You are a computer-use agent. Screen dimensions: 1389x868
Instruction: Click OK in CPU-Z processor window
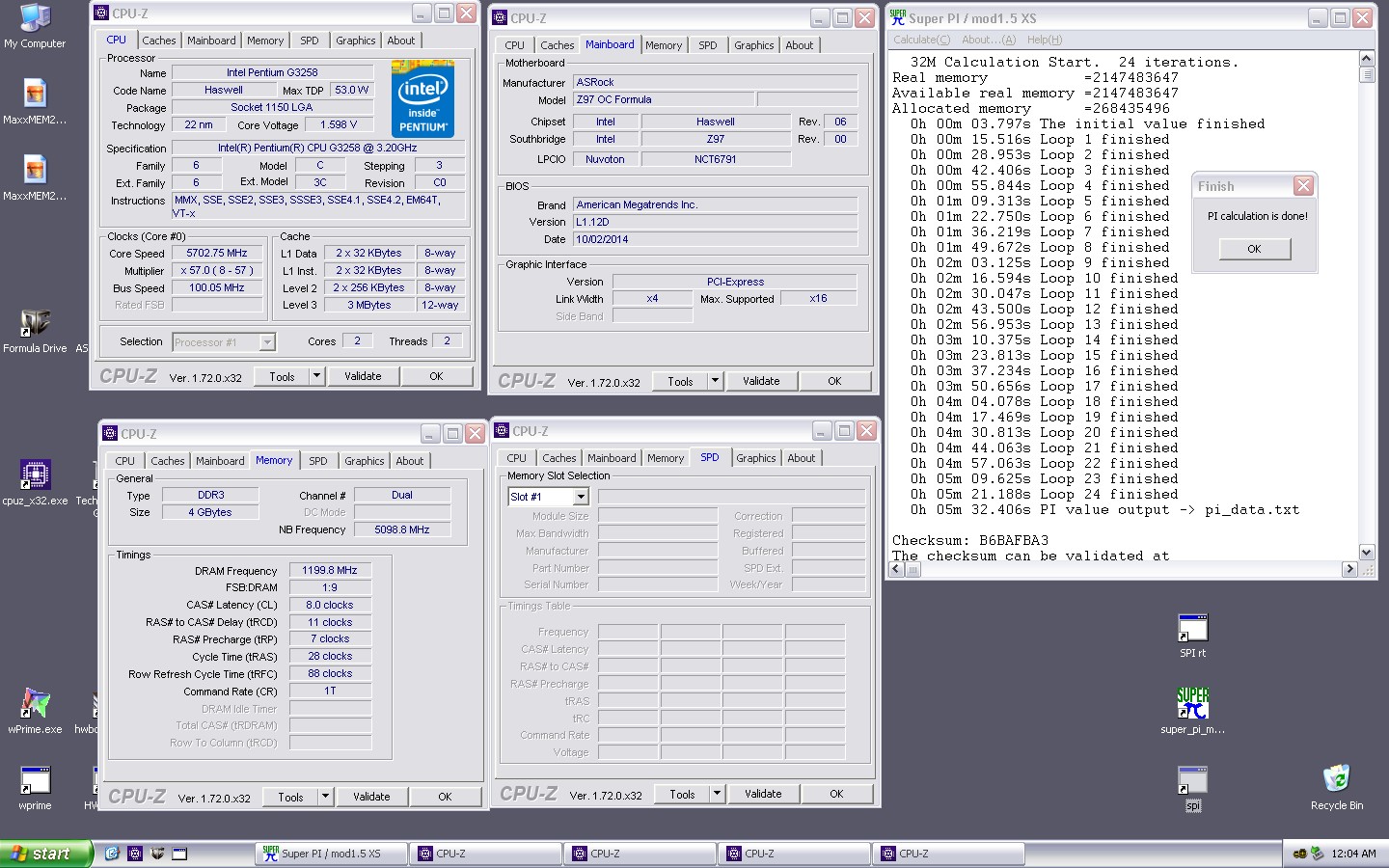coord(436,376)
